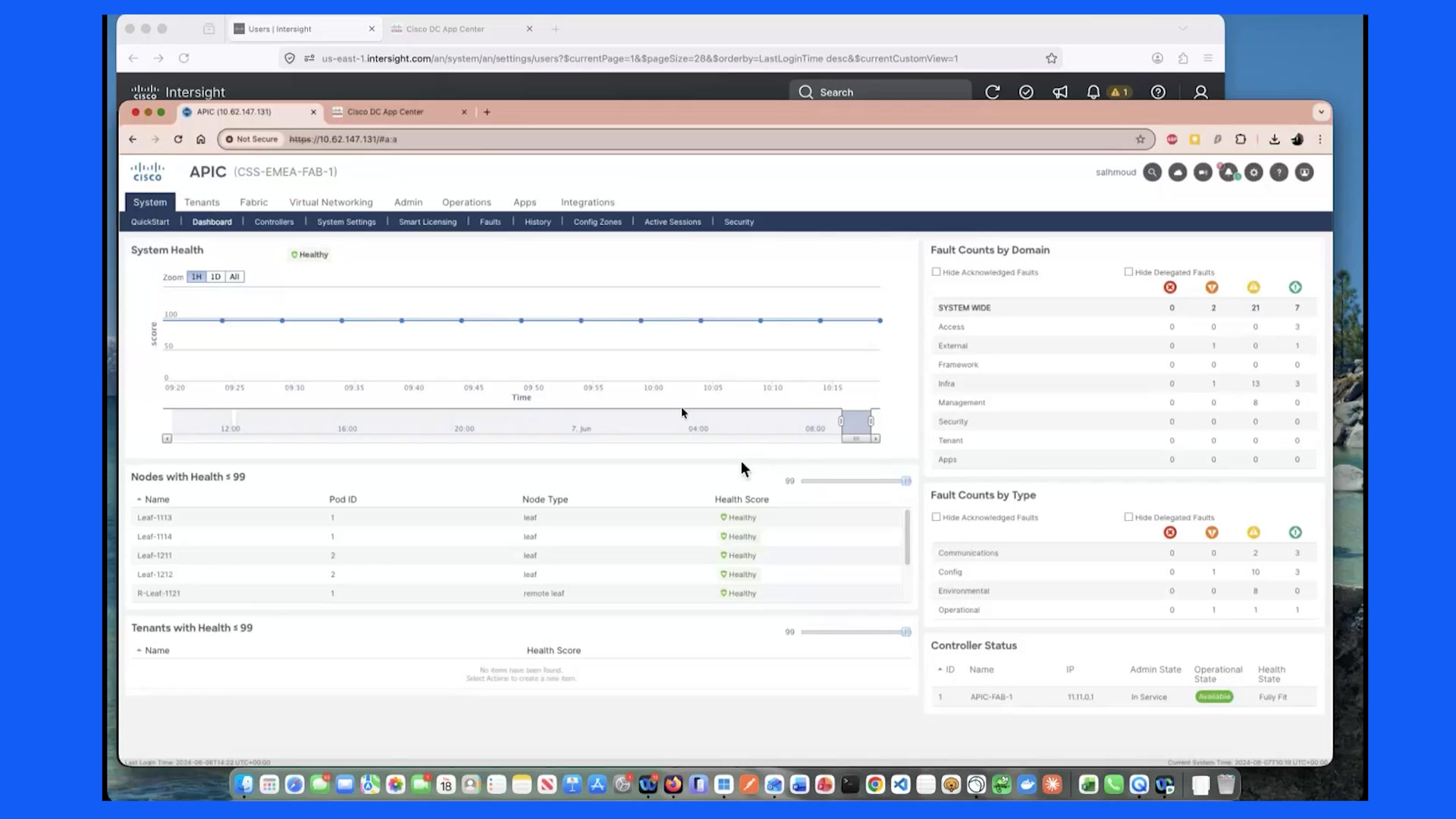Open the APIC search icon beside salhmoud
The image size is (1456, 819).
pyautogui.click(x=1152, y=172)
